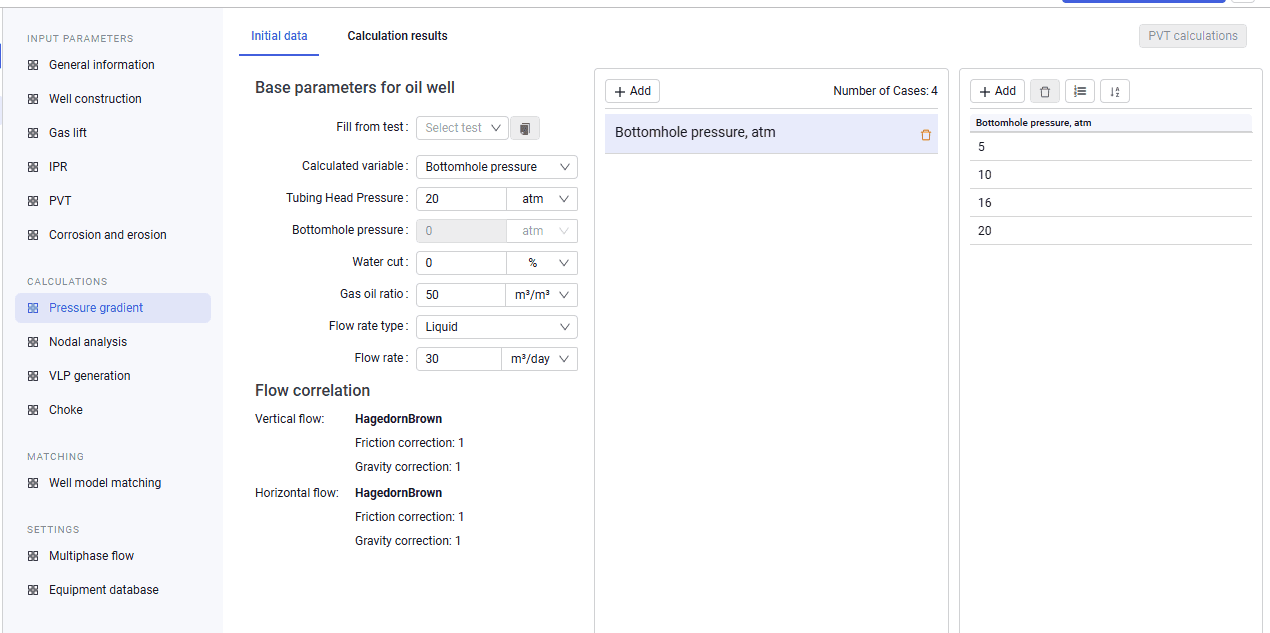Open the Tubing Head Pressure unit dropdown
Screen dimensions: 1270x633
pyautogui.click(x=542, y=199)
